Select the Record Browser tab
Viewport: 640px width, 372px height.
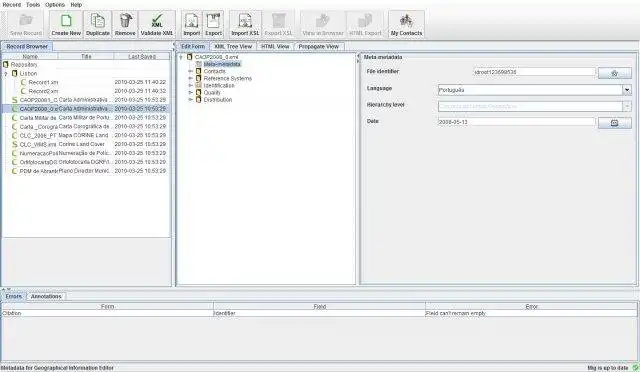pos(27,47)
